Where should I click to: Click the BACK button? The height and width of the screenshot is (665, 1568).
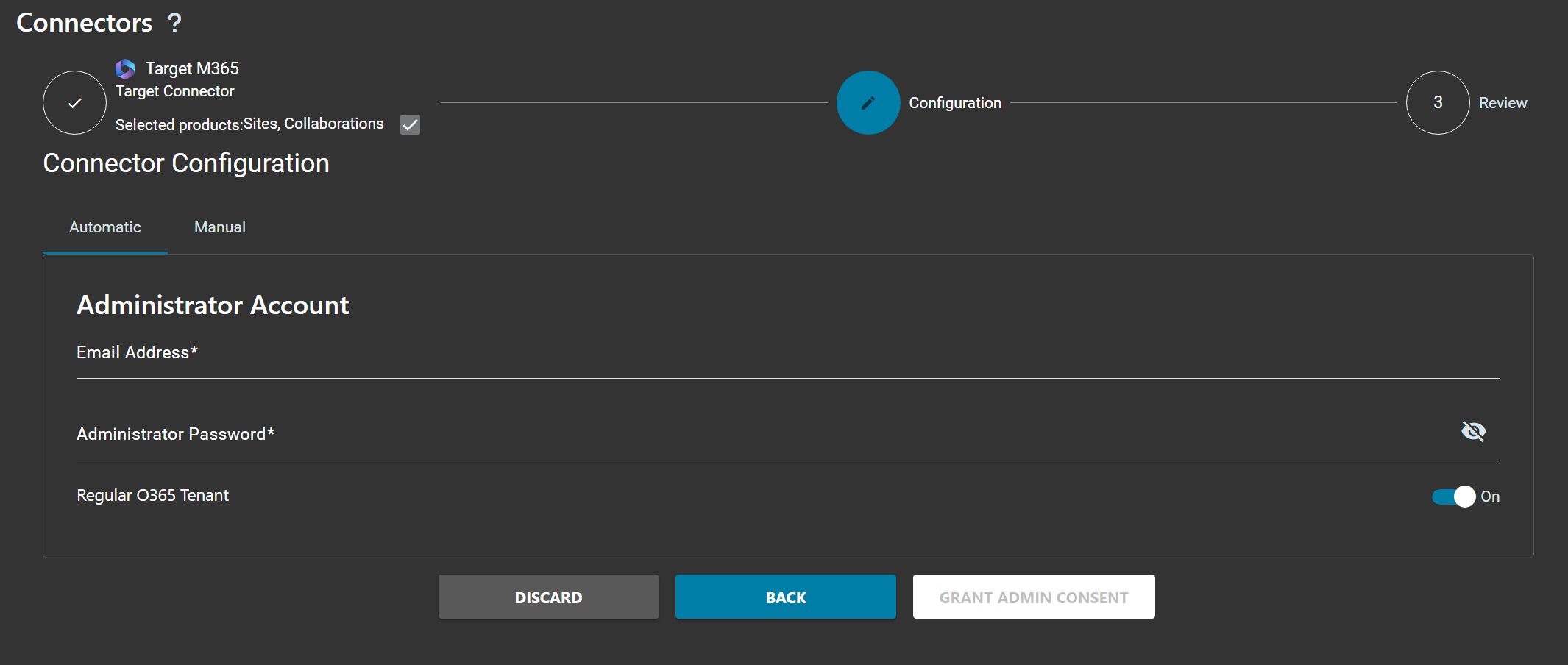point(785,597)
